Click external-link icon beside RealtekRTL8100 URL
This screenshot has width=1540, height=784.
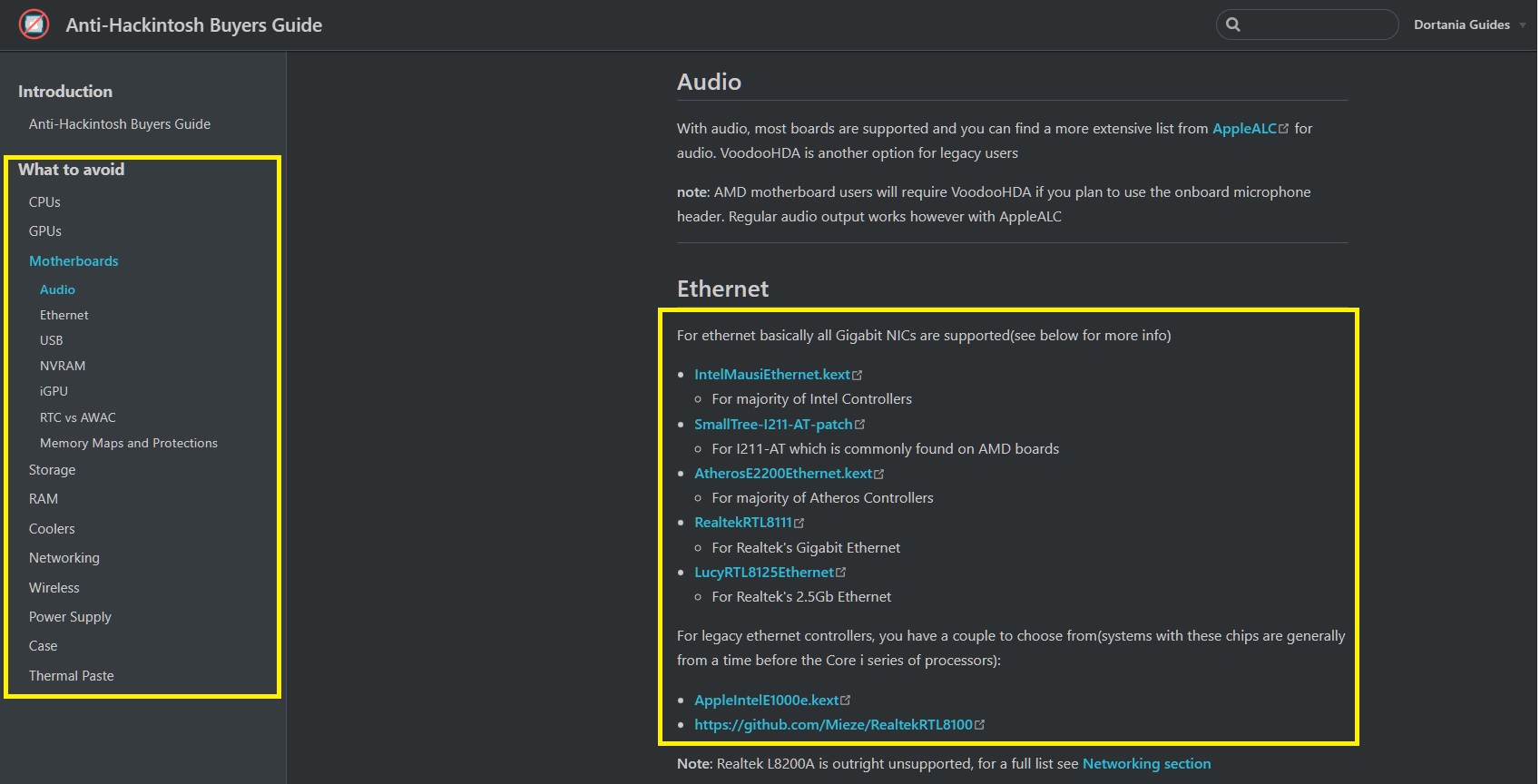click(x=979, y=725)
